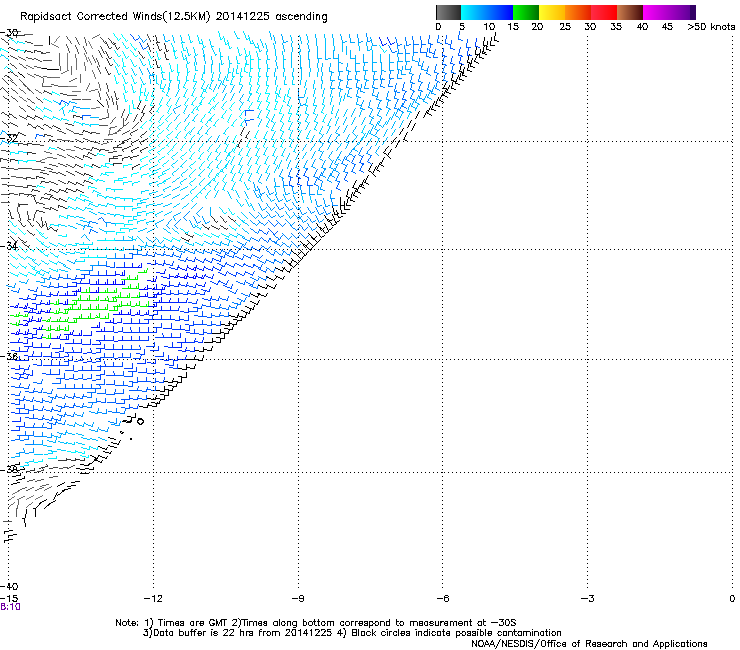Click the 'NOAA/NESDIS/Office of Research and Applications' credit
Image resolution: width=740 pixels, height=650 pixels.
(589, 644)
